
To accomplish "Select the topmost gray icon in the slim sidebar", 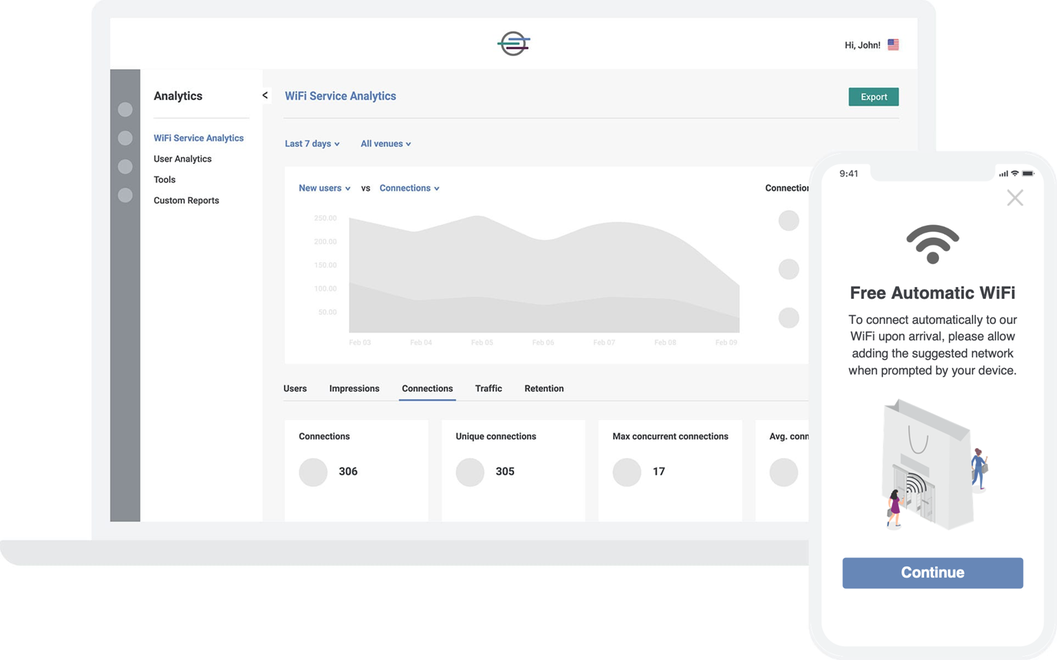I will point(125,109).
